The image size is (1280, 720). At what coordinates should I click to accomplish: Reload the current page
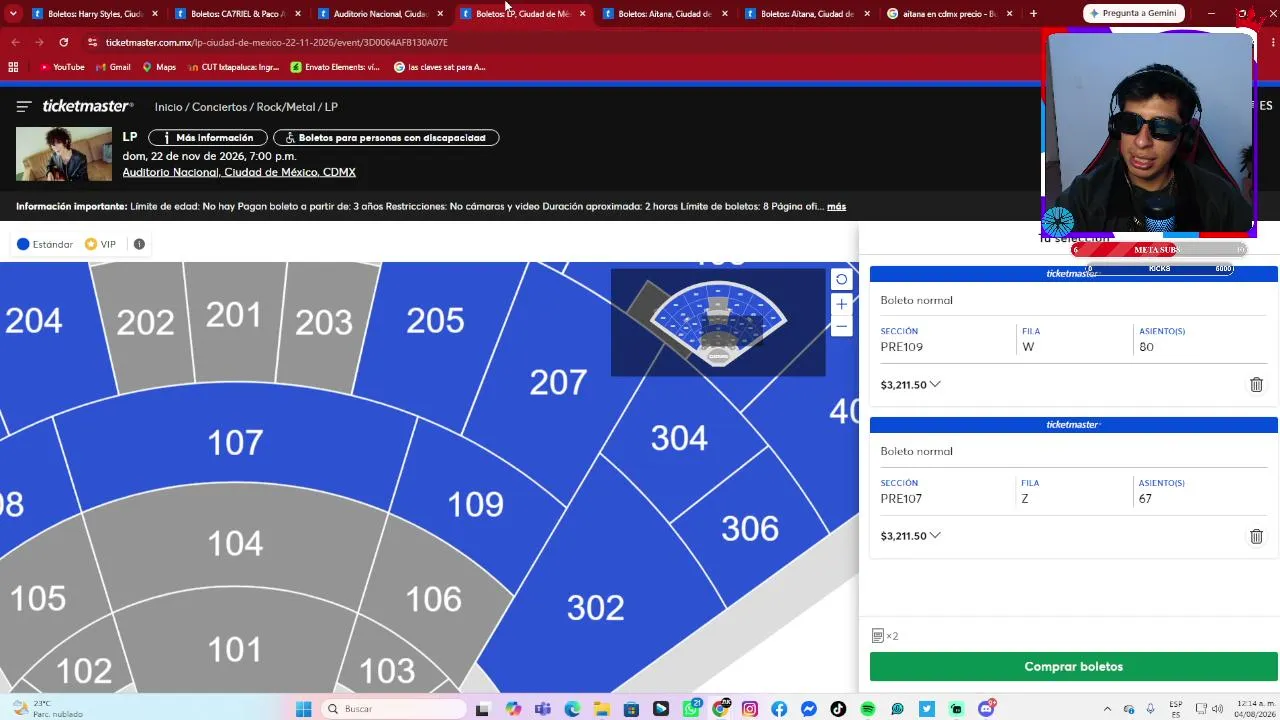(x=64, y=42)
